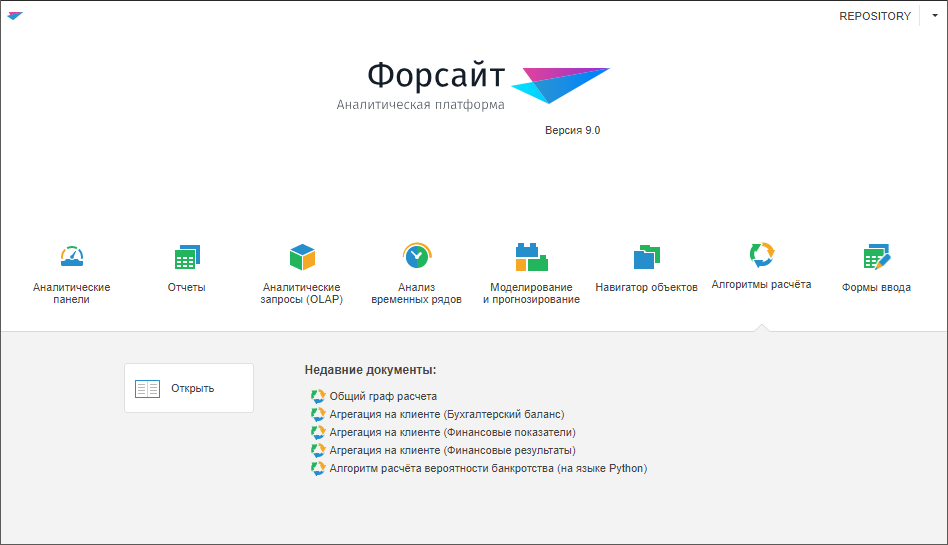Click the Недавние документы heading

(x=370, y=370)
